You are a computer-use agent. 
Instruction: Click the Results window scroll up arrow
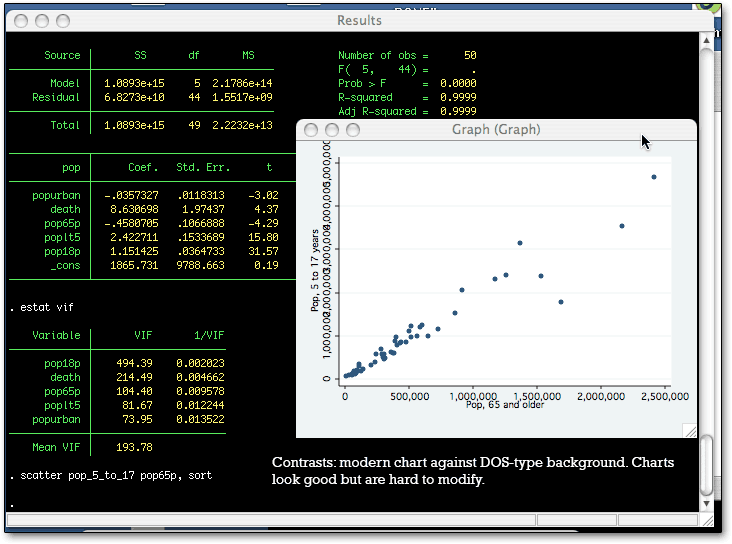[706, 41]
